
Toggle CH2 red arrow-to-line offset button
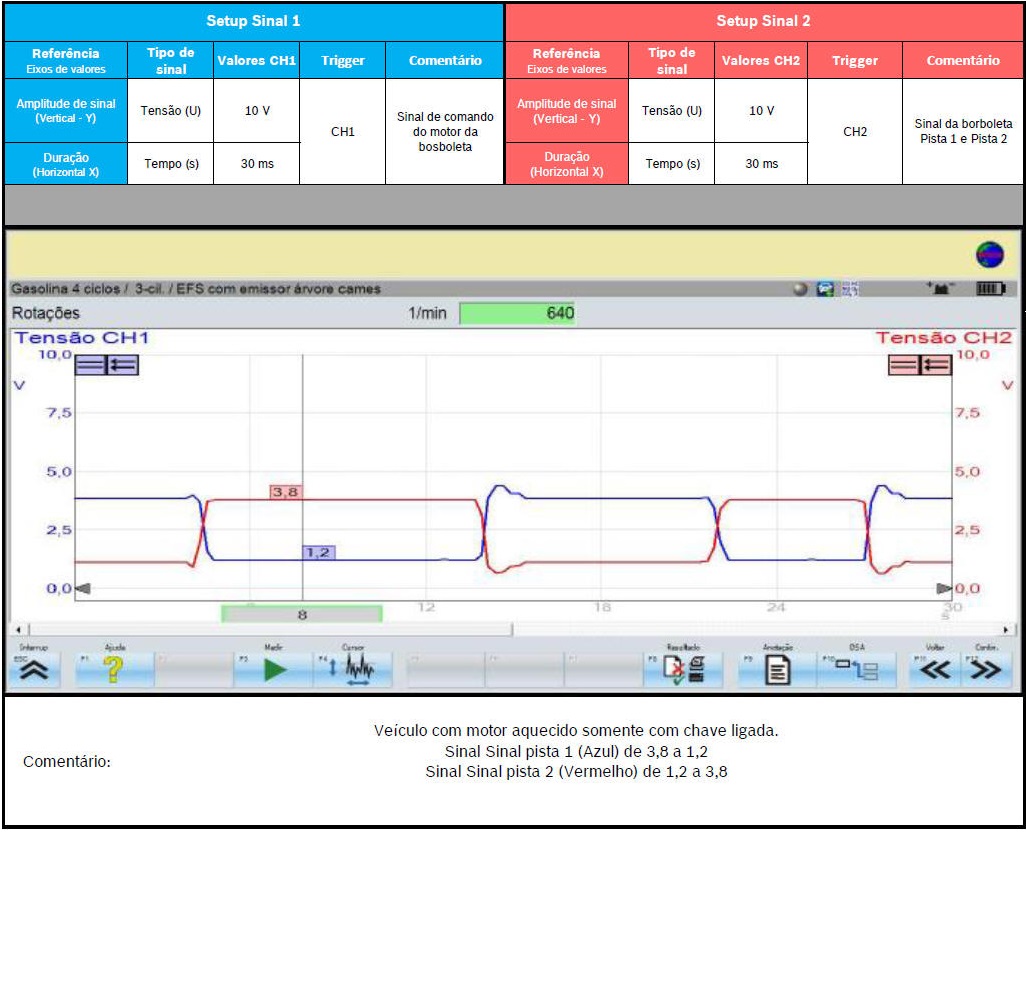point(936,365)
